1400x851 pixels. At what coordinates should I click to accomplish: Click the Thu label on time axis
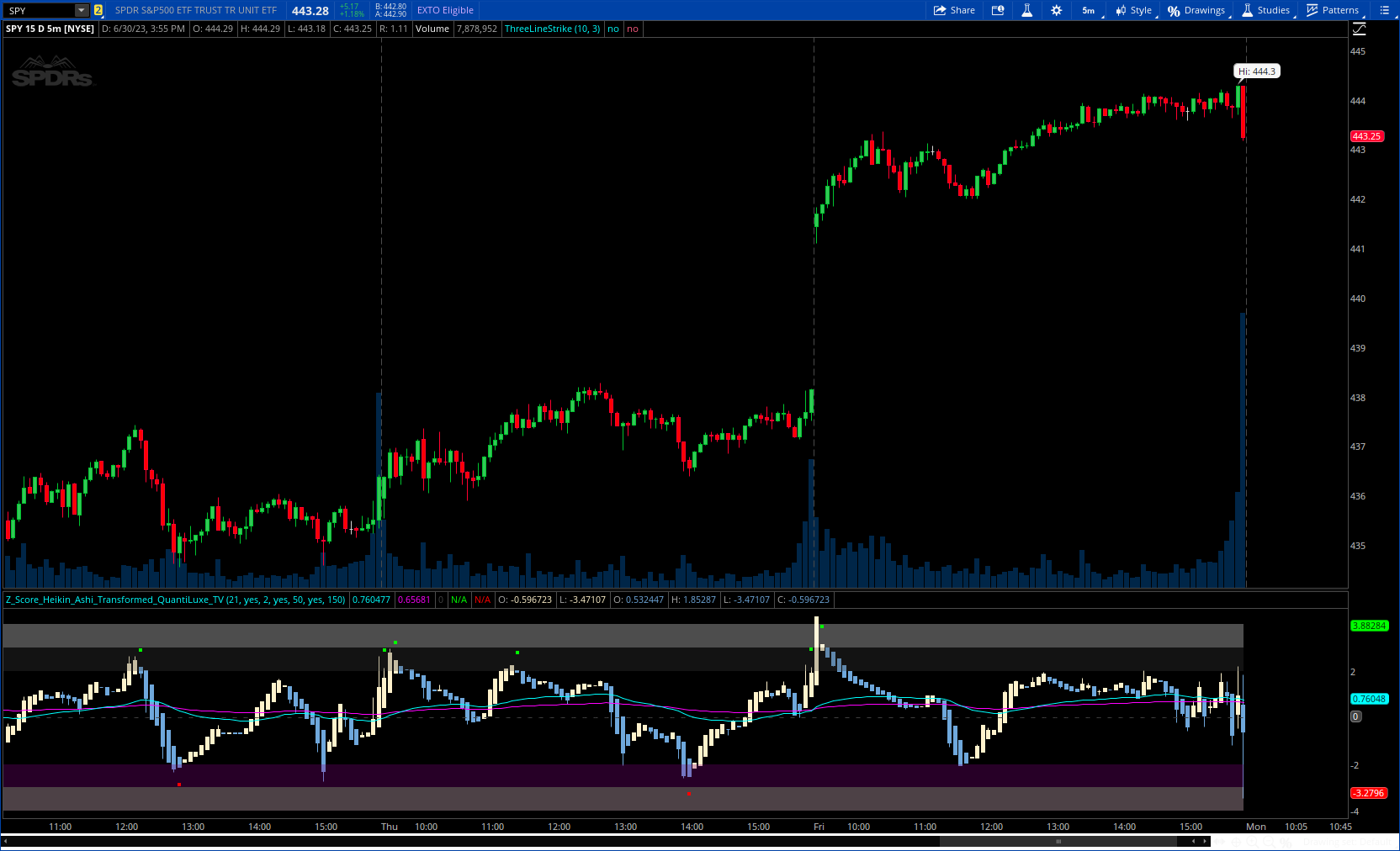pos(390,827)
